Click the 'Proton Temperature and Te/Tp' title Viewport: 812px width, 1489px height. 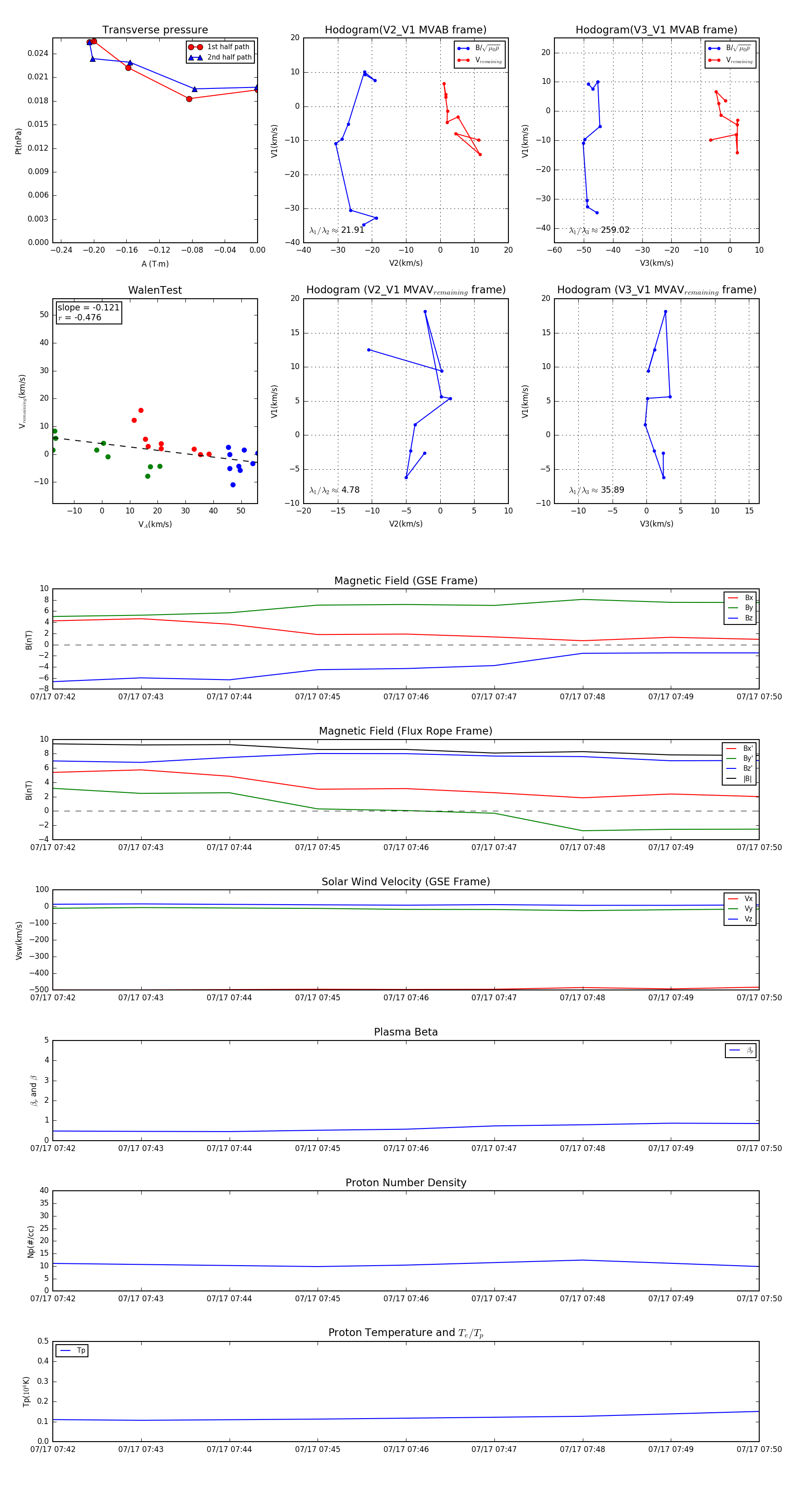pos(406,1333)
